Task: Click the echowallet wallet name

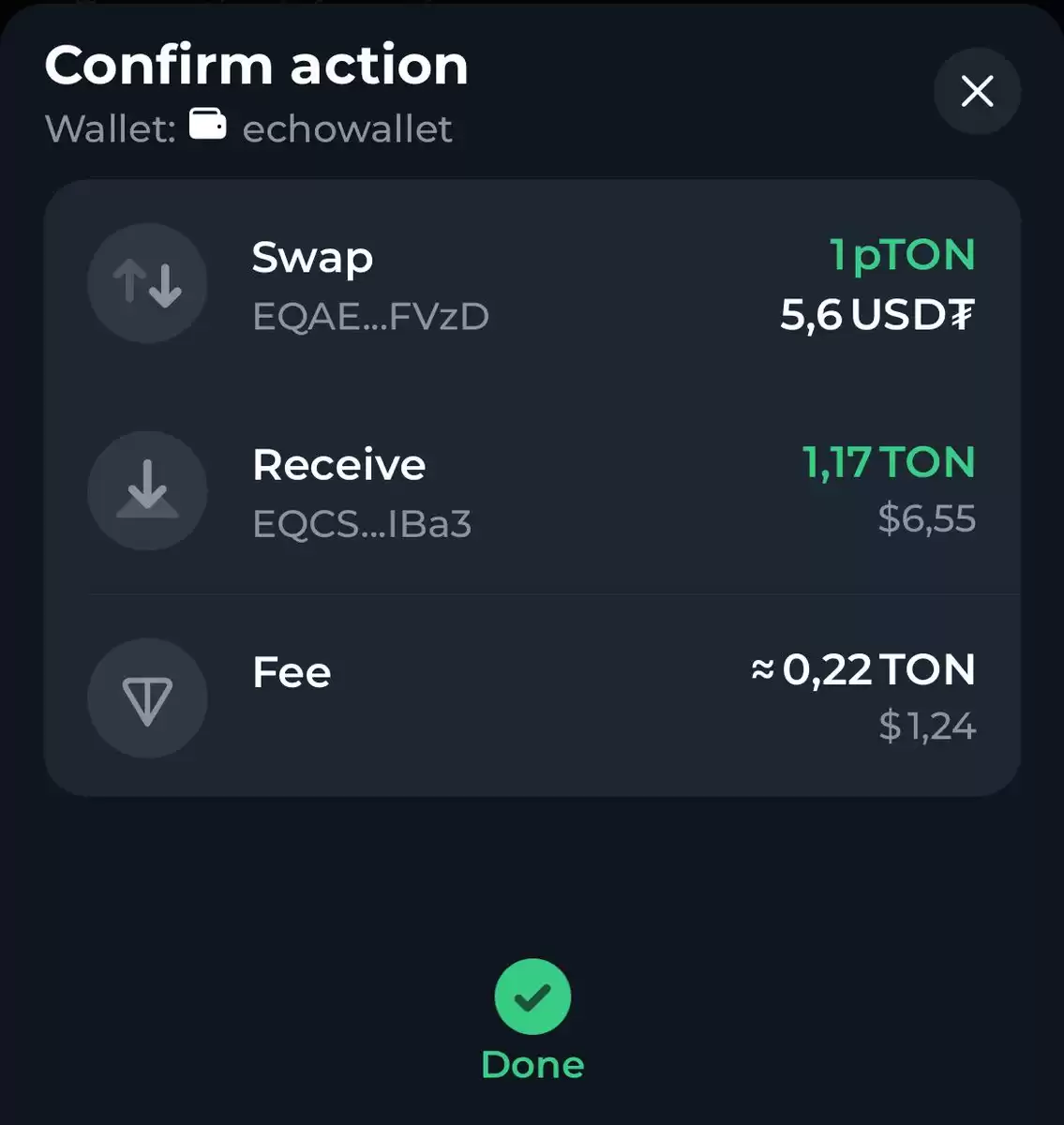Action: (x=347, y=128)
